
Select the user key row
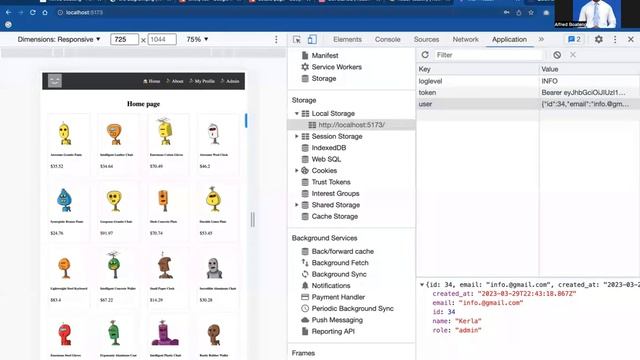coord(528,104)
